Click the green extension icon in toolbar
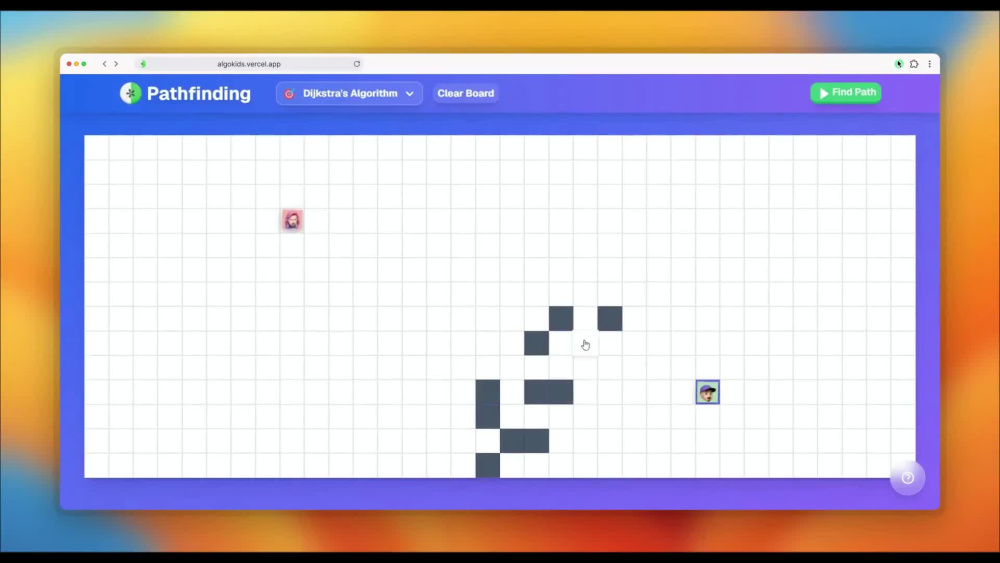Screen dimensions: 1000x563 [899, 64]
